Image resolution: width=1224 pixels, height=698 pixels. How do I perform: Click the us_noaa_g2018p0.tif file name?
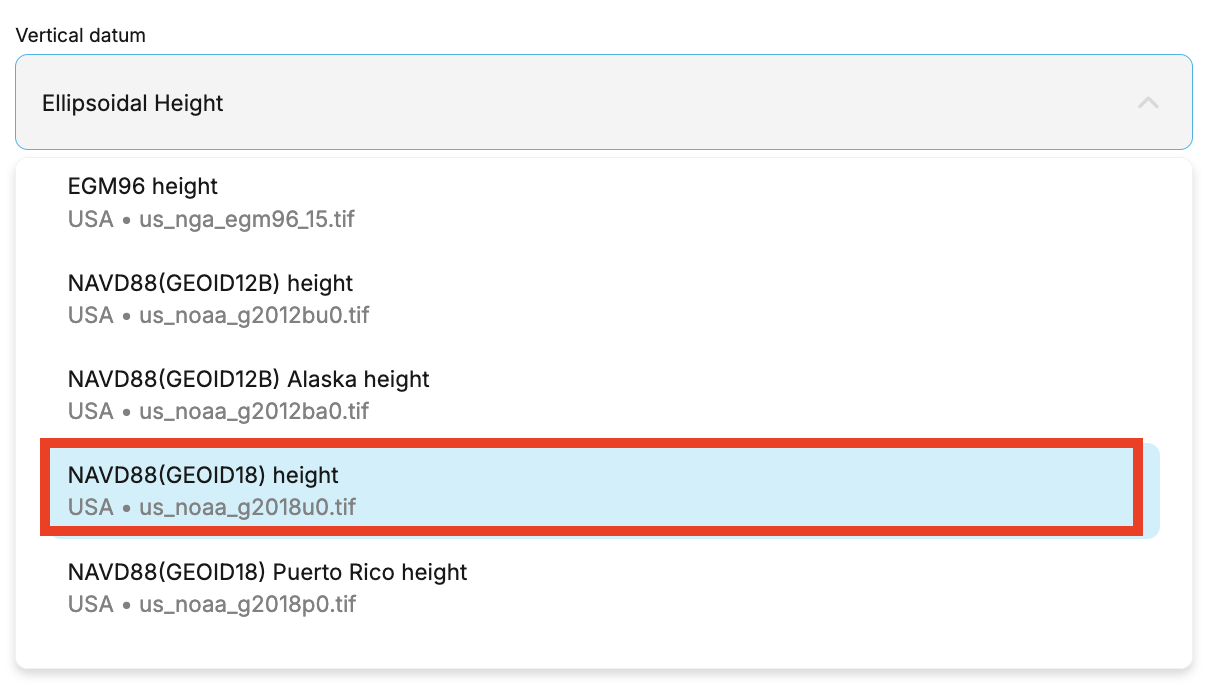247,604
